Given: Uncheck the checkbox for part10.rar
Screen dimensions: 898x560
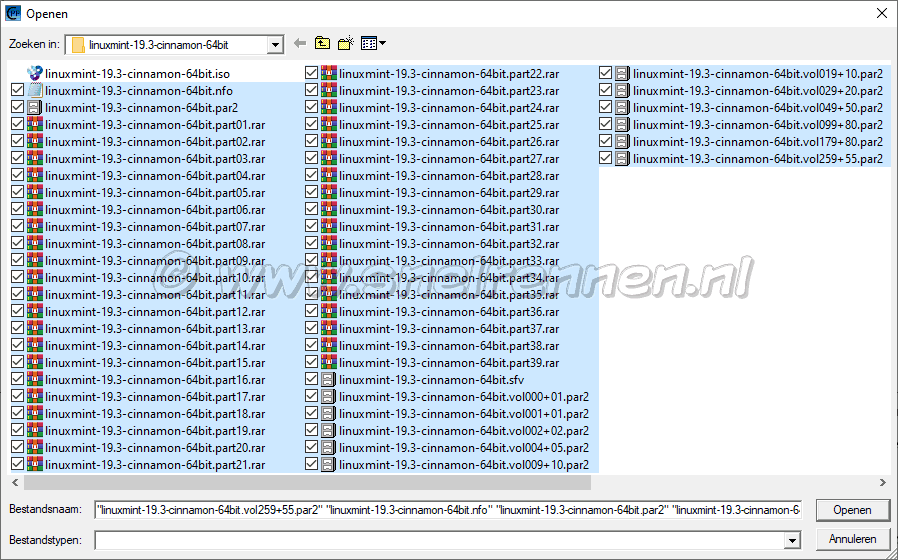Looking at the screenshot, I should pyautogui.click(x=17, y=278).
